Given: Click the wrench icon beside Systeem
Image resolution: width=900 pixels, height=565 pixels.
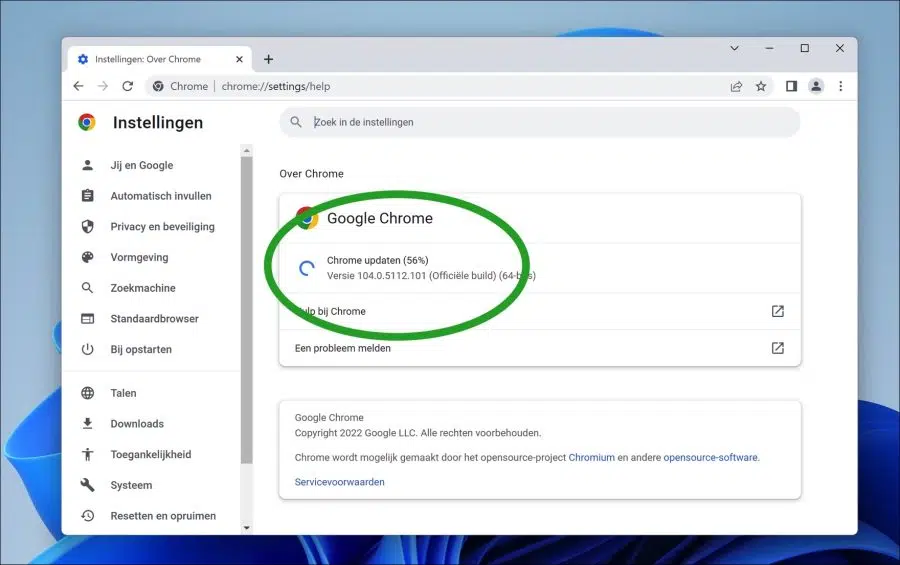Looking at the screenshot, I should 87,485.
